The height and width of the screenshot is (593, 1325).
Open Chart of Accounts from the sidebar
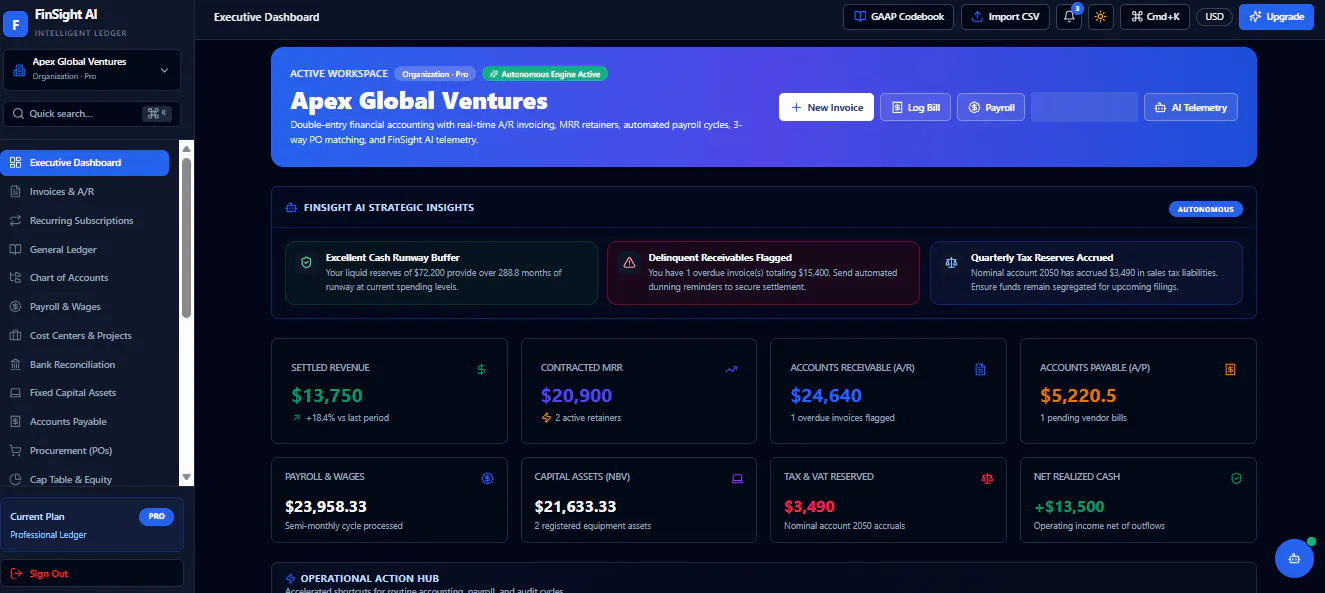(x=85, y=278)
